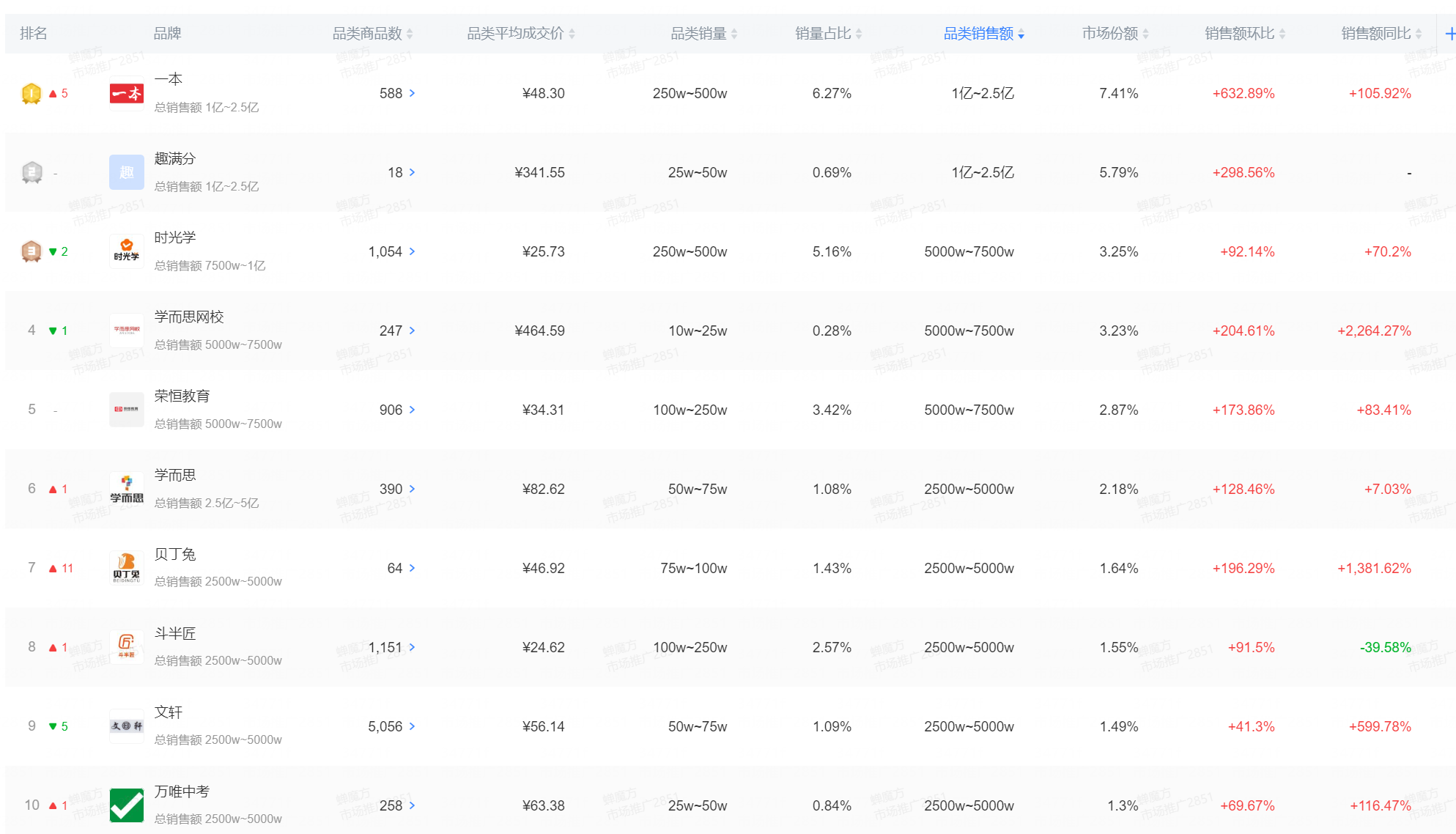Click the blue plus icon in header
1456x834 pixels.
[x=1449, y=34]
